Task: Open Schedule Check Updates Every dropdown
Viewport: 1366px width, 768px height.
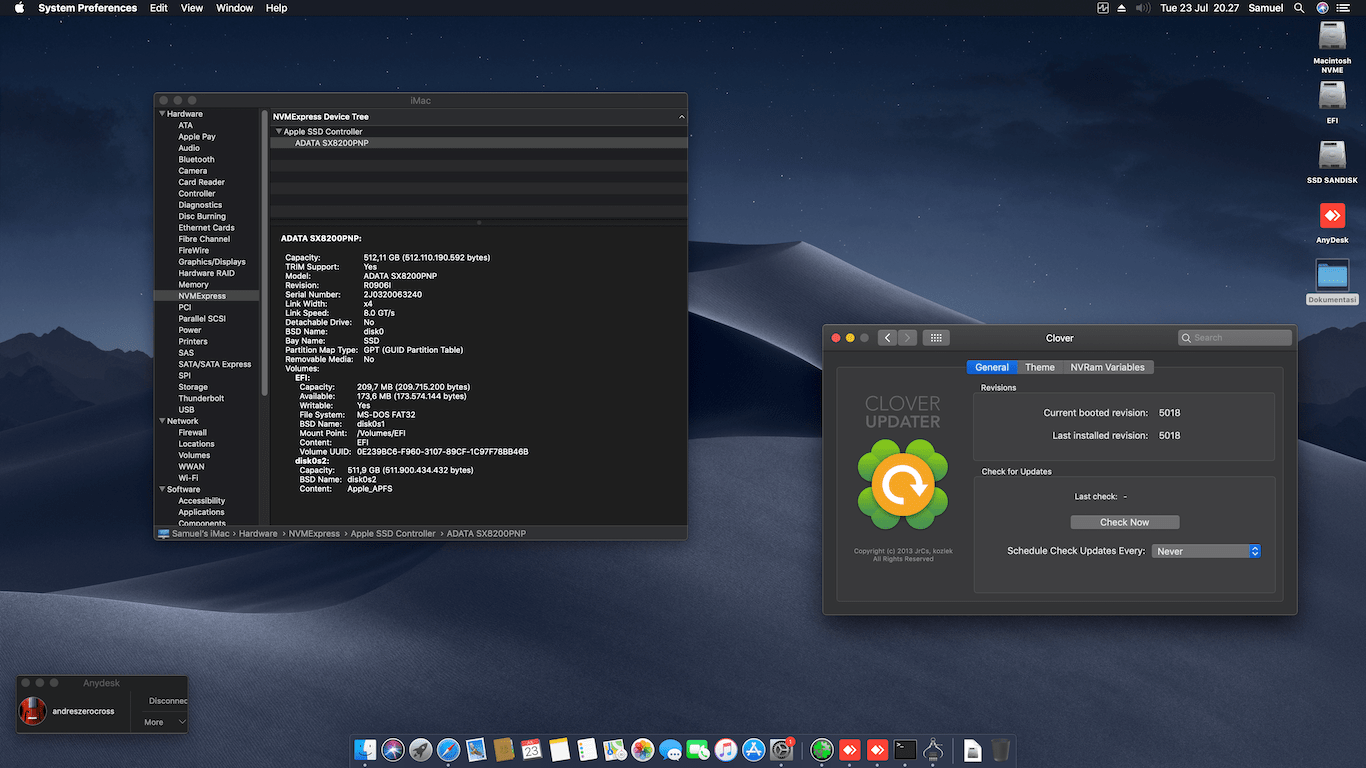Action: [1206, 551]
